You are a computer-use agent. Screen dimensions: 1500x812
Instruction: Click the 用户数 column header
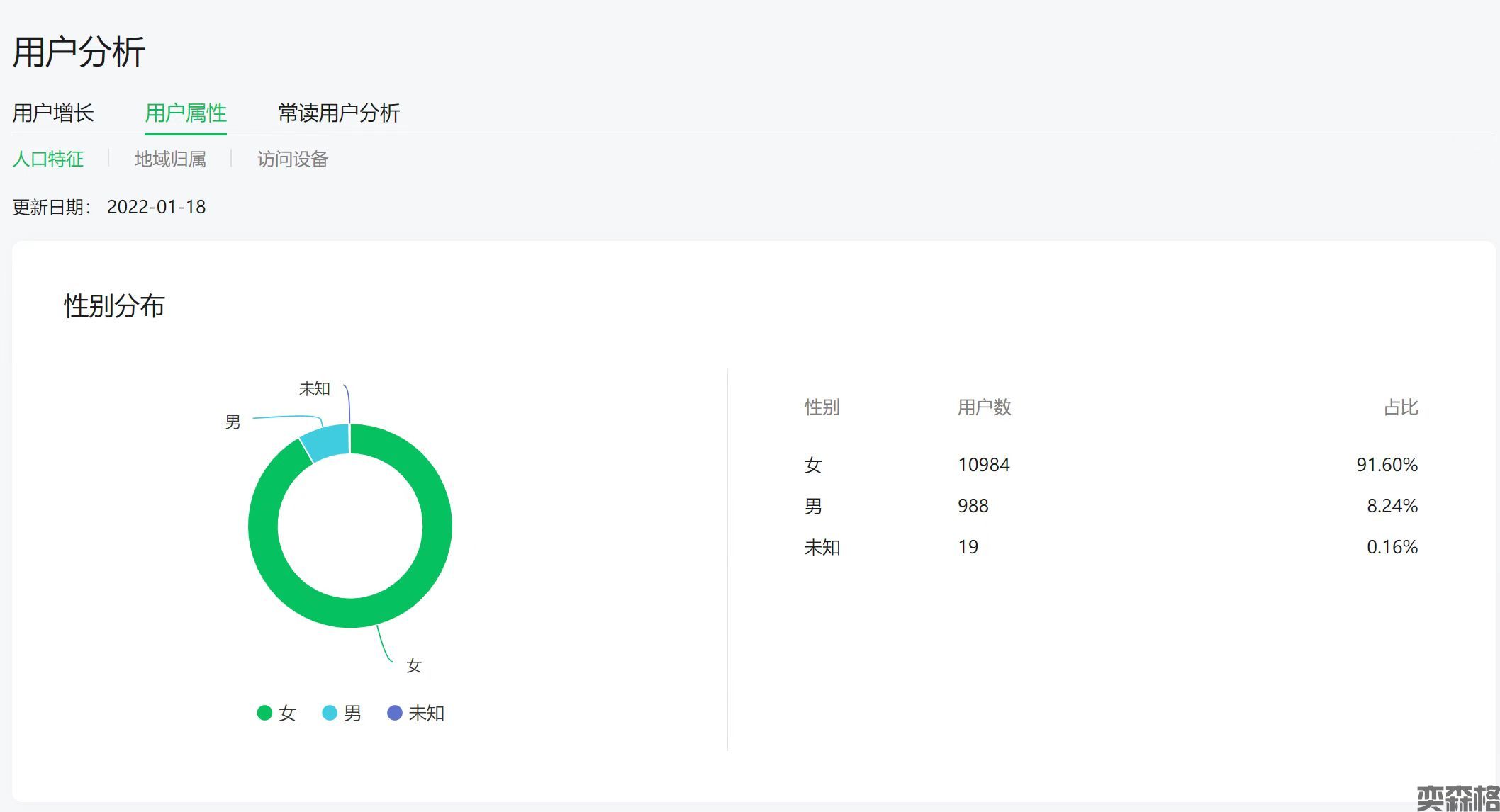(984, 407)
